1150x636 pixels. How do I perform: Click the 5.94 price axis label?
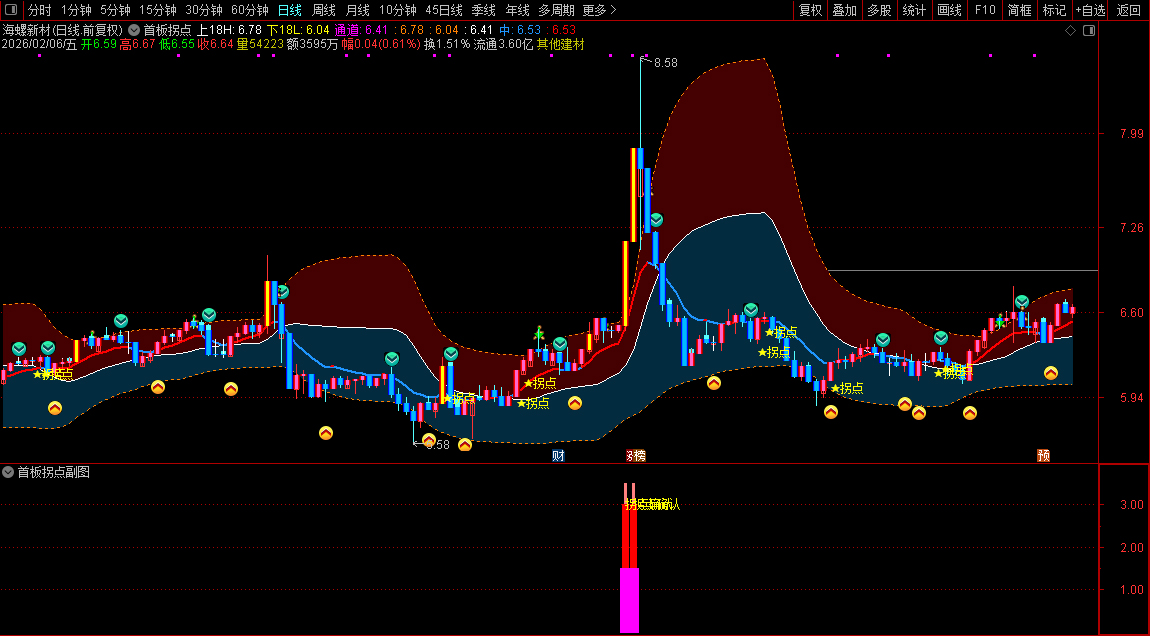click(1132, 398)
